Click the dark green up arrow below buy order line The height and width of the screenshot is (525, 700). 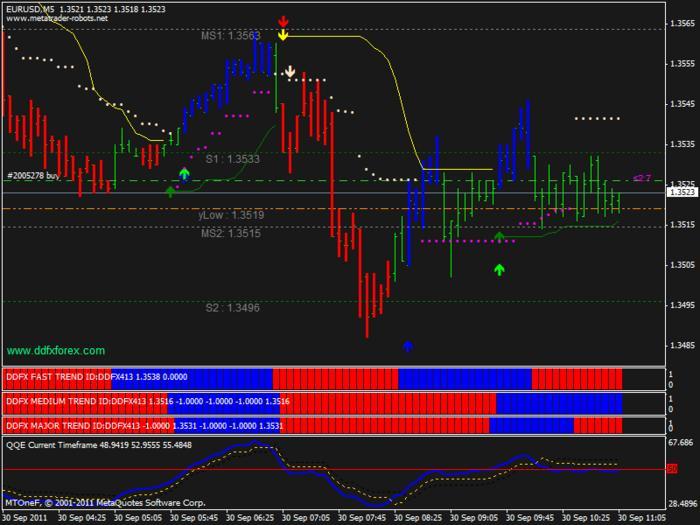(171, 192)
